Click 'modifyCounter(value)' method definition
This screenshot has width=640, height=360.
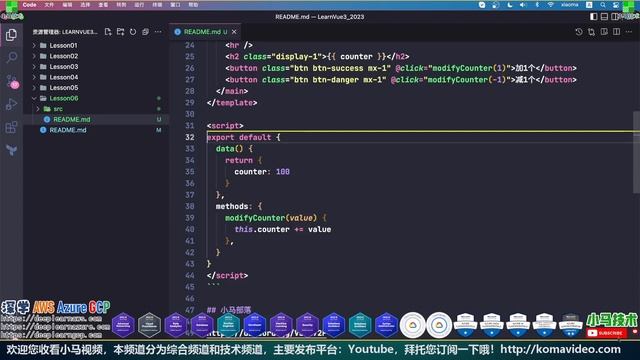pos(271,218)
